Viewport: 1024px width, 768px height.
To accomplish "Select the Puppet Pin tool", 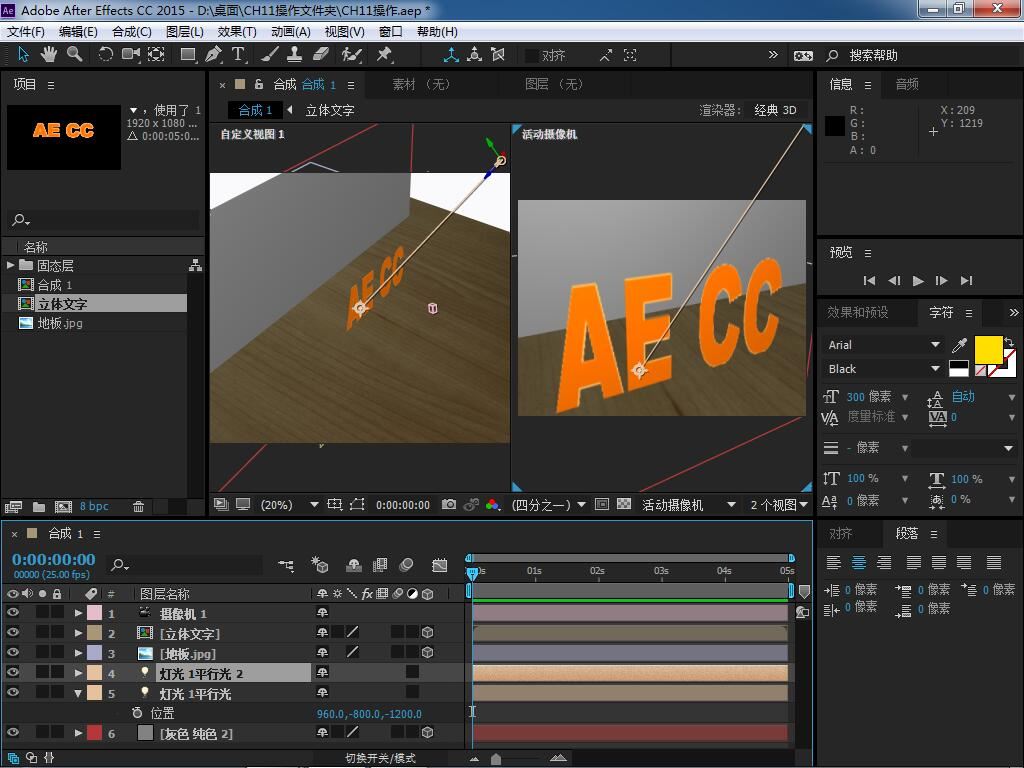I will [384, 55].
